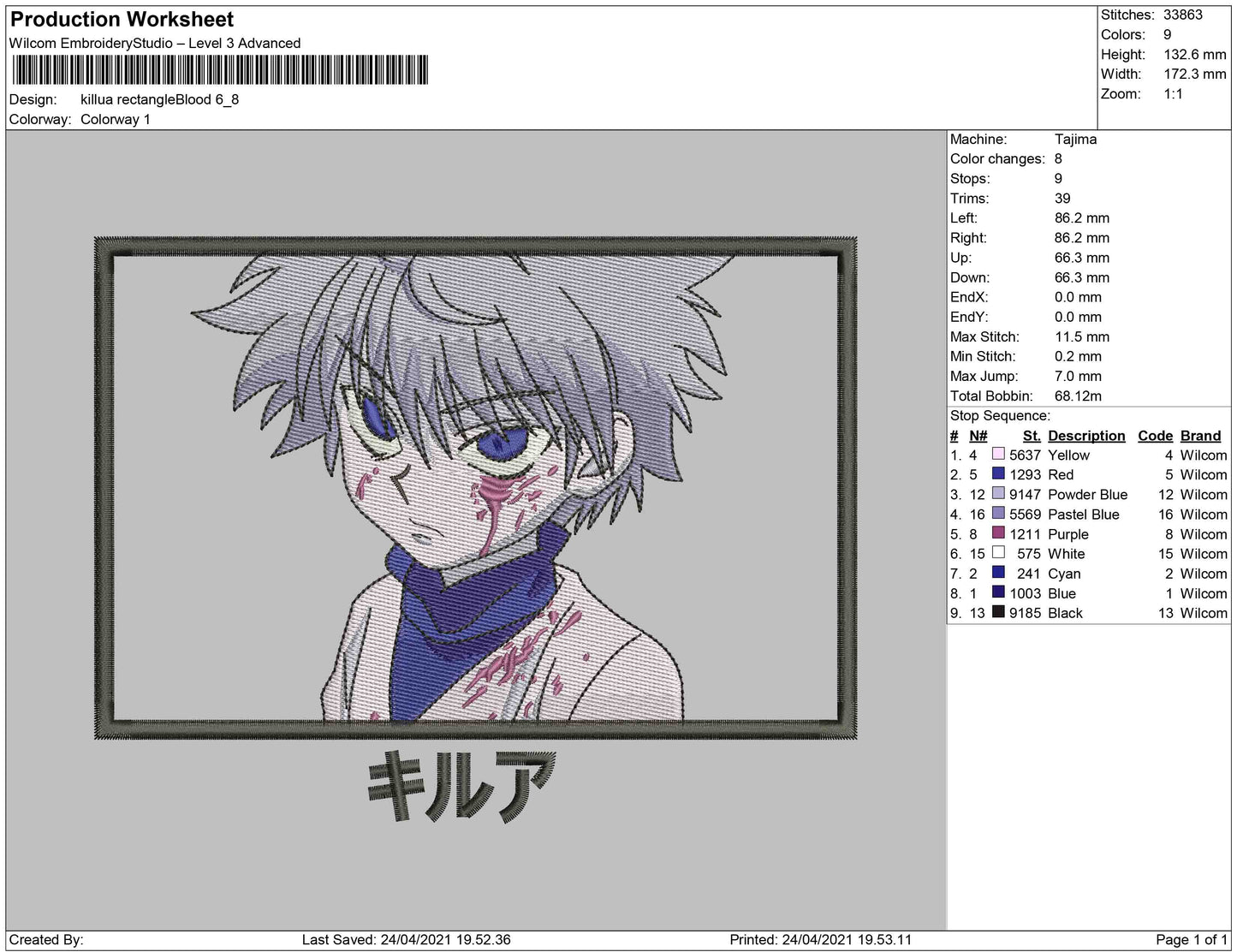Select the Yellow row stitch count "5637"
Screen dimensions: 1237x952
(1025, 455)
